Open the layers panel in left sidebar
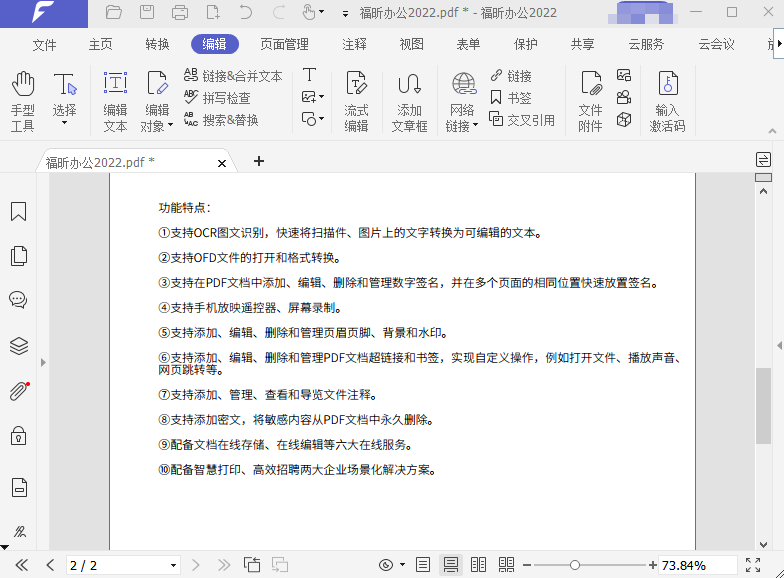Screen dimensions: 784x578 (18, 346)
